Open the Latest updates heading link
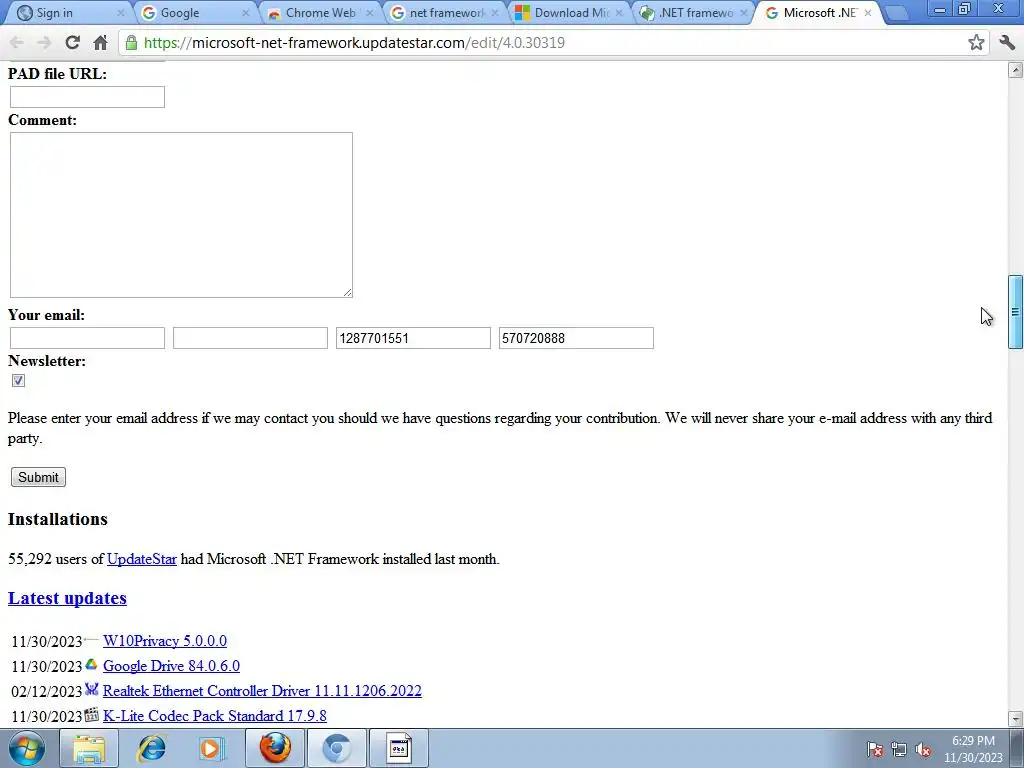Screen dimensions: 1024x768 point(67,598)
